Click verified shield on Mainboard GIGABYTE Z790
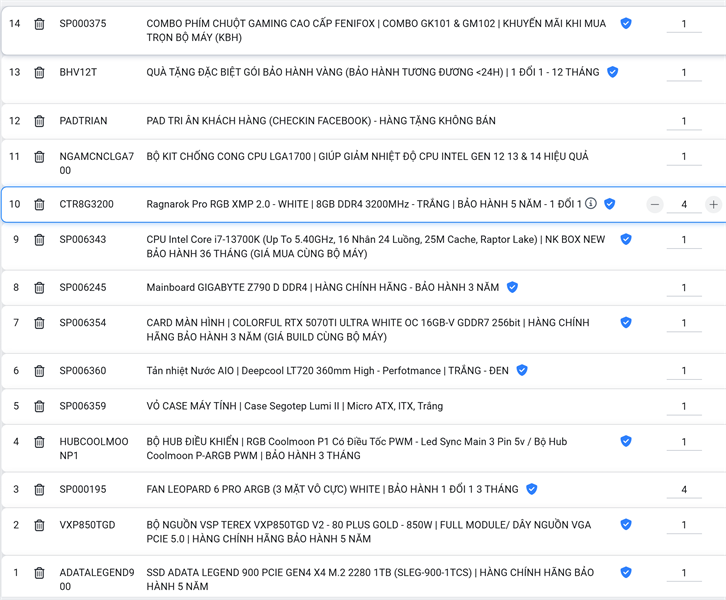This screenshot has width=726, height=600. pyautogui.click(x=512, y=288)
